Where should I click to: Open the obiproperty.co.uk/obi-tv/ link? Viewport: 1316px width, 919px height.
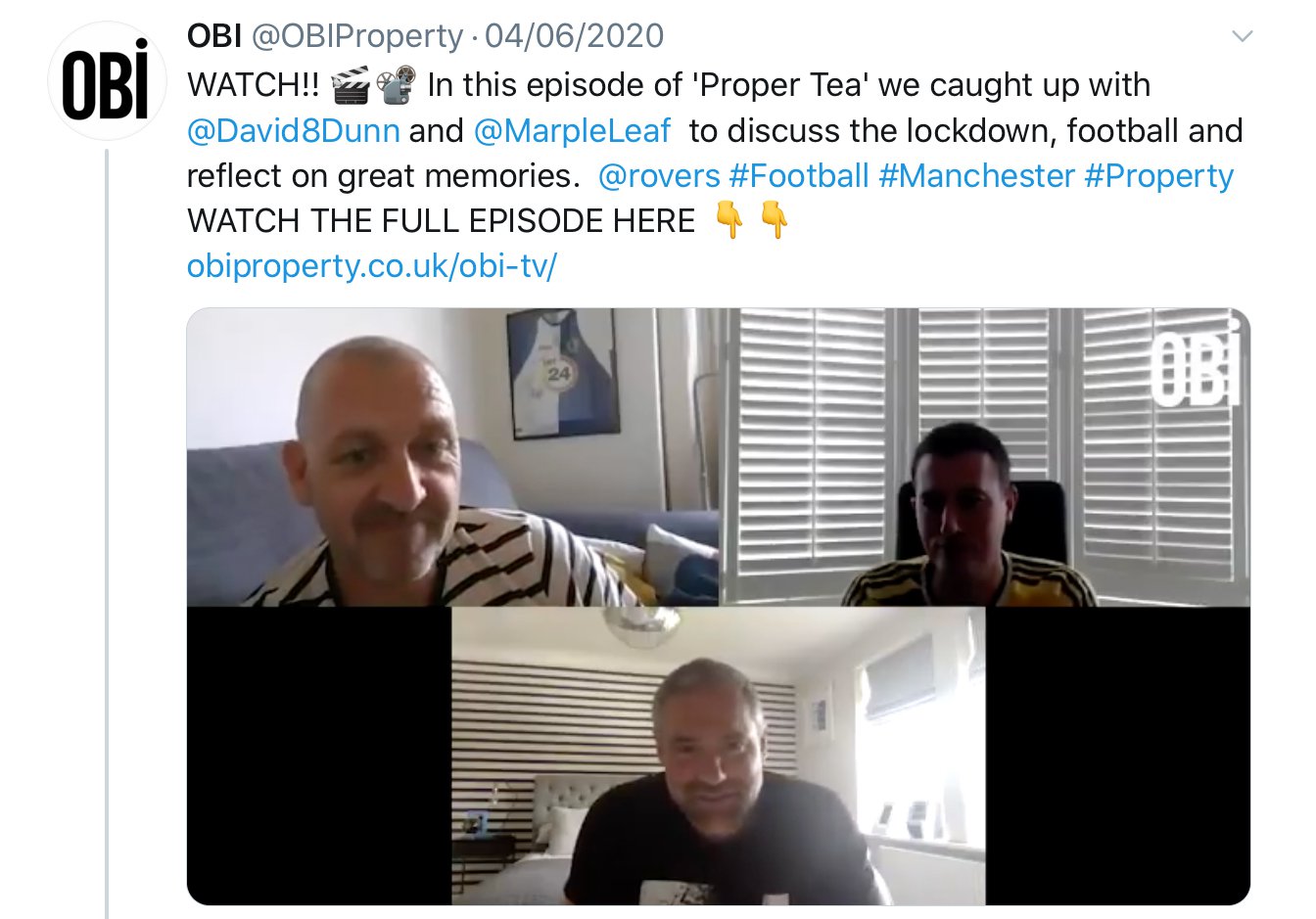(372, 266)
